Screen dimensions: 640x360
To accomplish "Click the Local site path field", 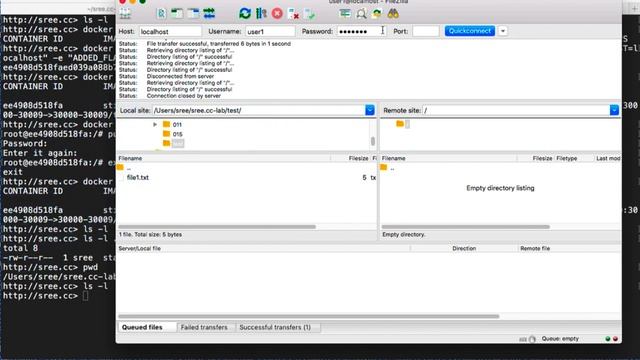I will [x=259, y=110].
